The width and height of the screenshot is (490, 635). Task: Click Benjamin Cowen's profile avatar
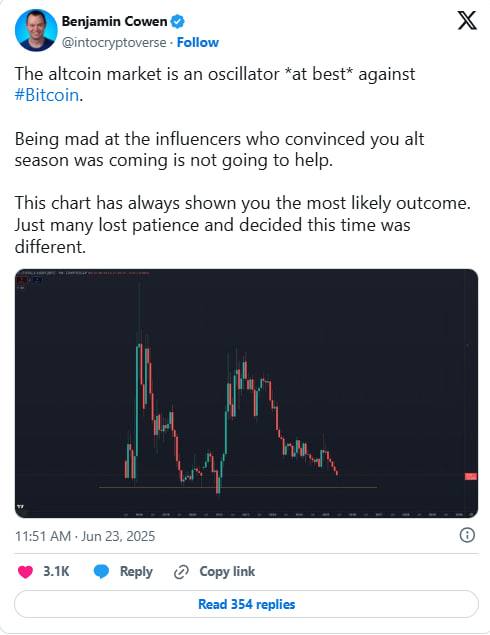[36, 30]
